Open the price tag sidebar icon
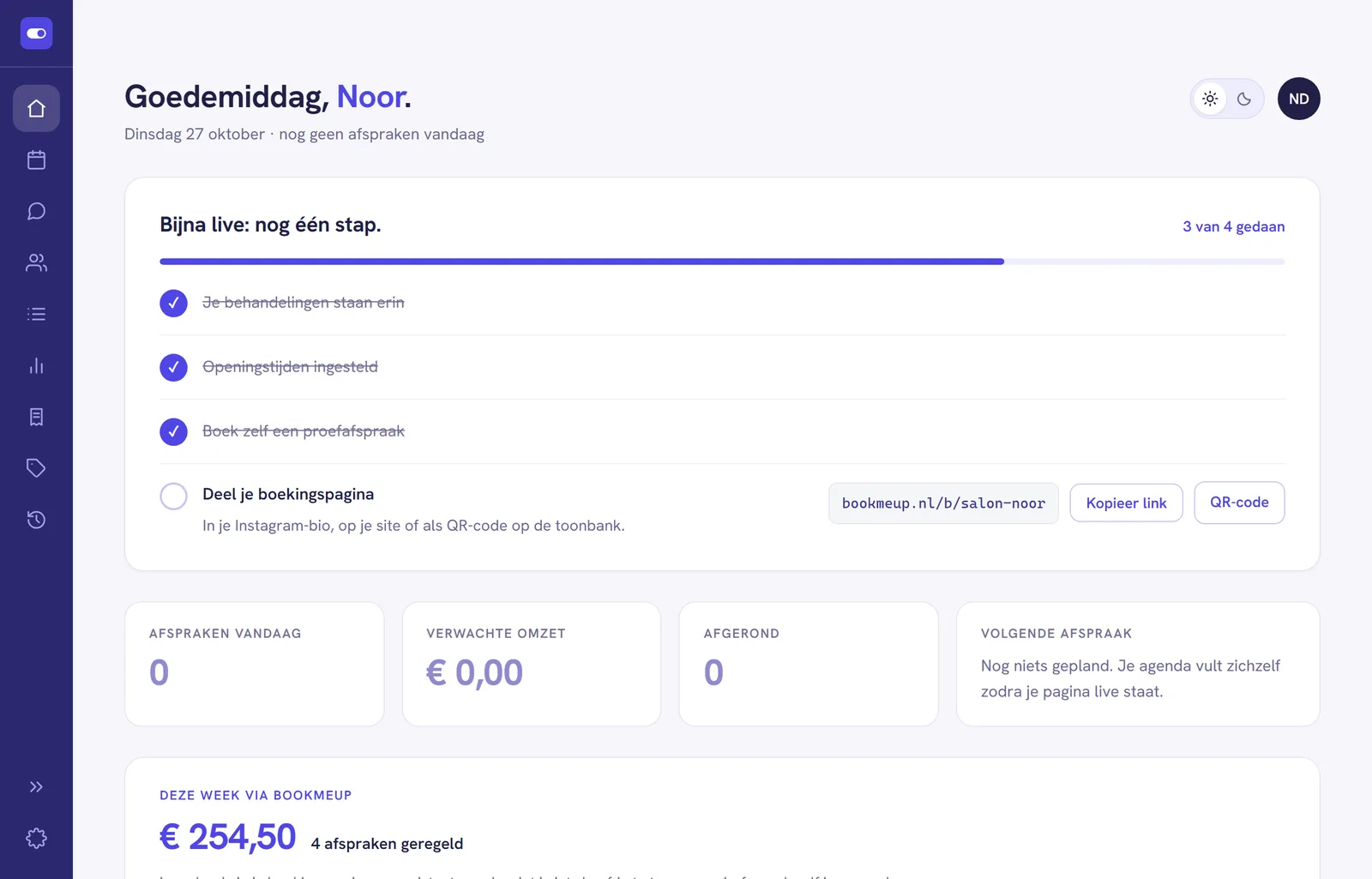The image size is (1372, 879). pos(36,468)
